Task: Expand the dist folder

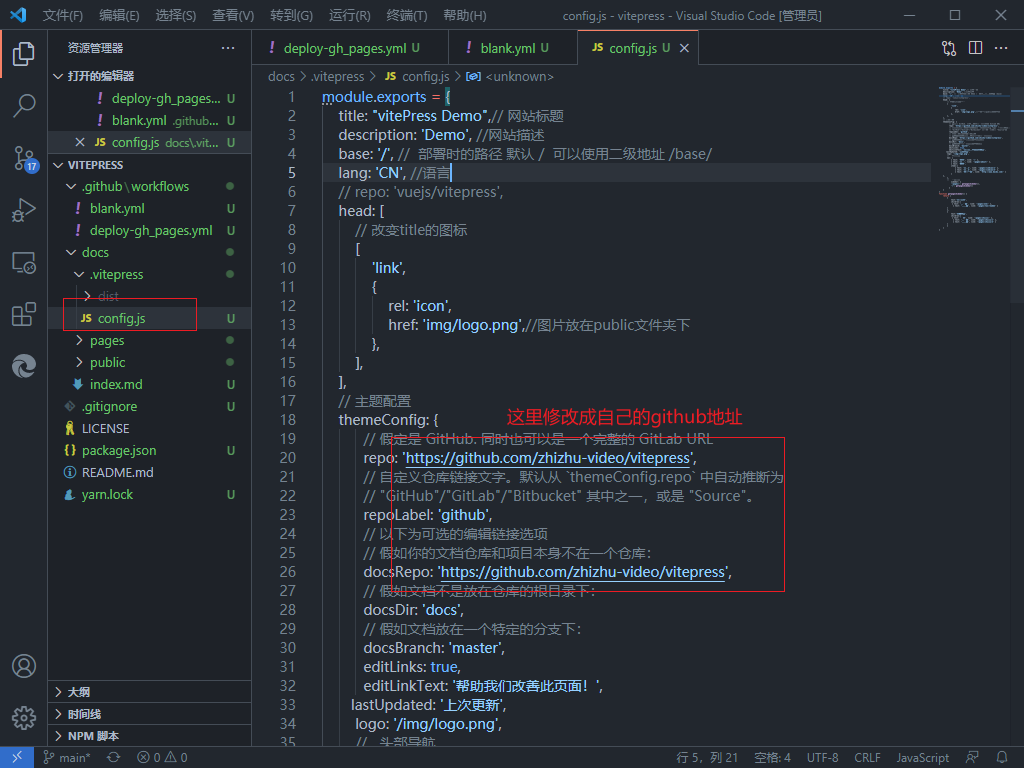Action: coord(150,296)
